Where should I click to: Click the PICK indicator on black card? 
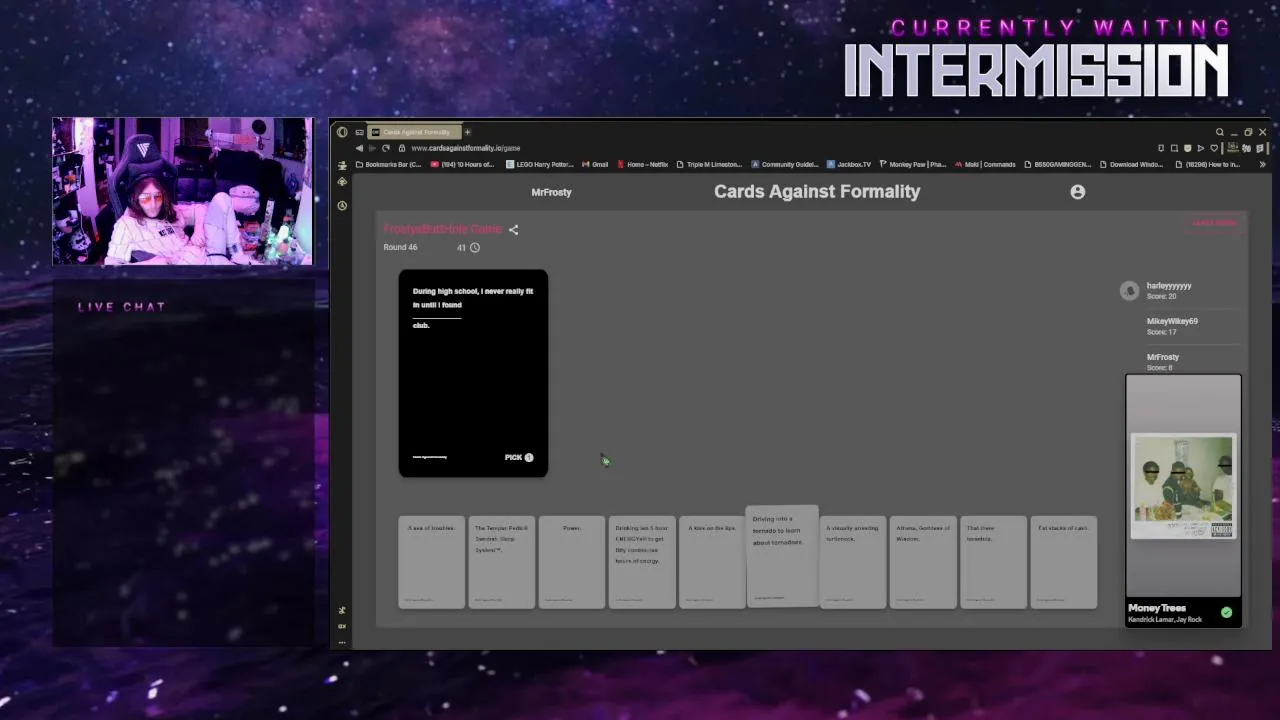coord(519,458)
